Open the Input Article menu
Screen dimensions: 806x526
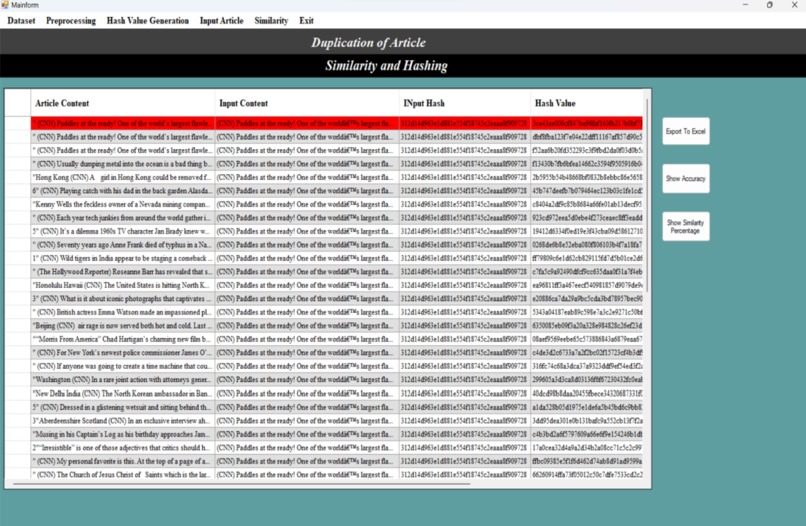[x=222, y=21]
